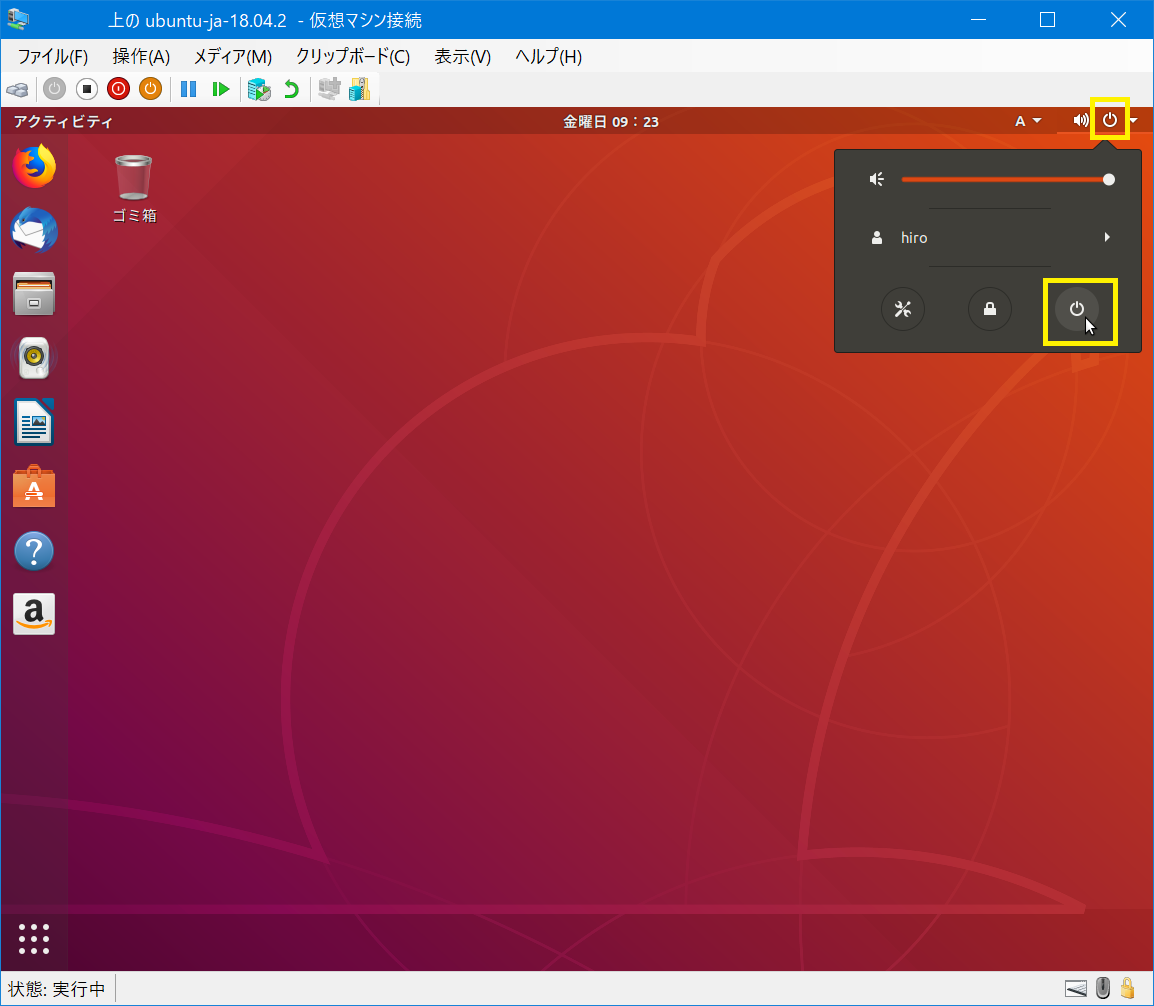
Task: Open settings via wrench-screwdriver button
Action: click(x=902, y=309)
